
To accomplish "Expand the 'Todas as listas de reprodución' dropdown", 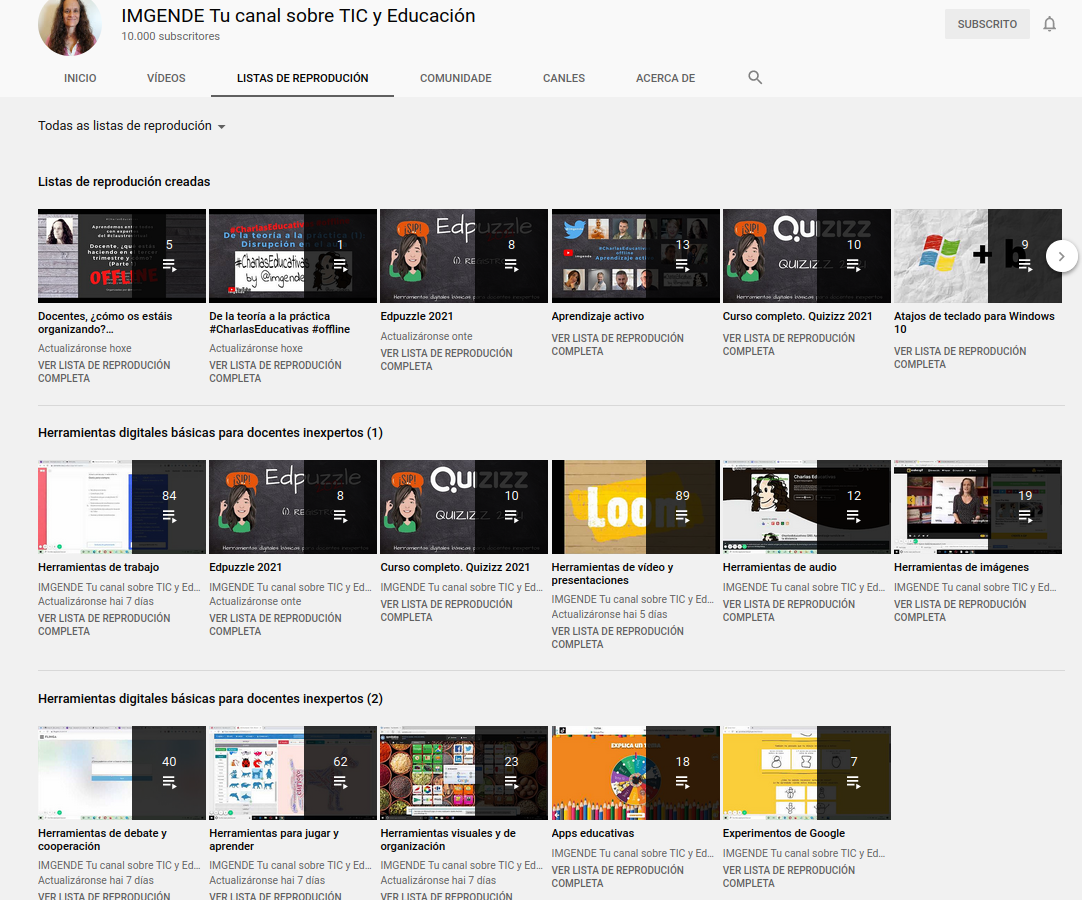I will pos(131,126).
